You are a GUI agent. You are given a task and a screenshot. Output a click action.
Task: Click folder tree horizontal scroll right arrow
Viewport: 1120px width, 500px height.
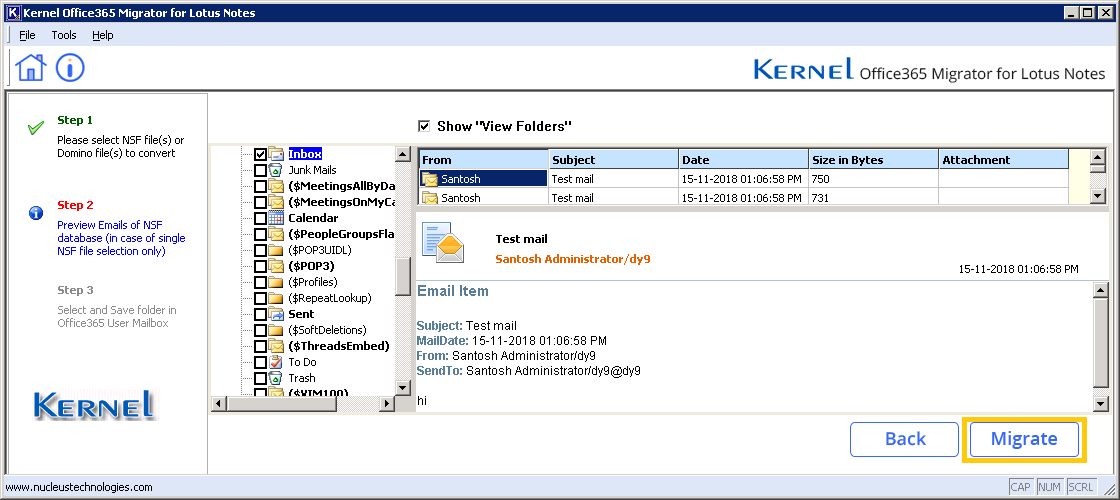coord(386,404)
